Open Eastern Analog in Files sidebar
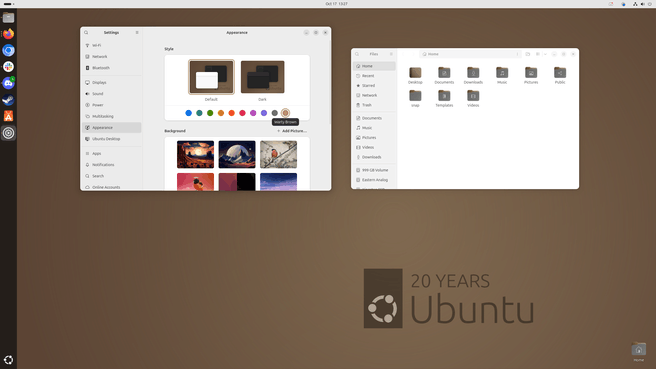 [374, 180]
